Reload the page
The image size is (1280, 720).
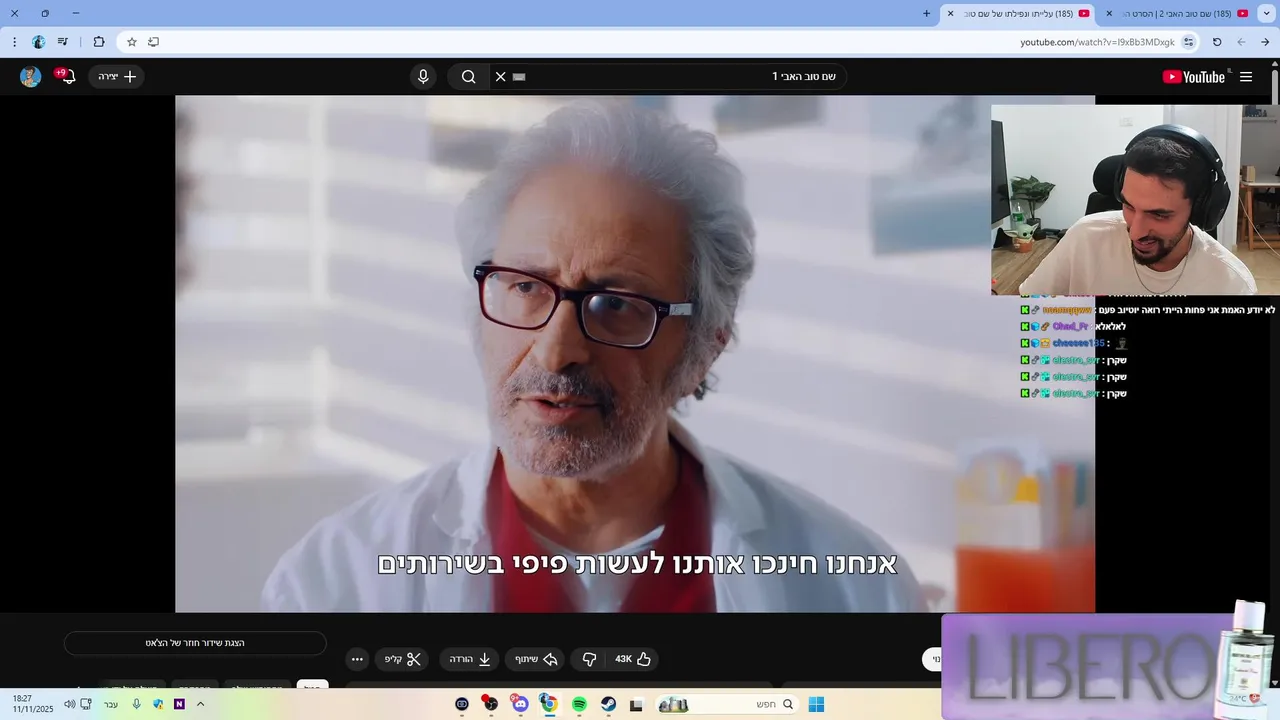pyautogui.click(x=1217, y=42)
